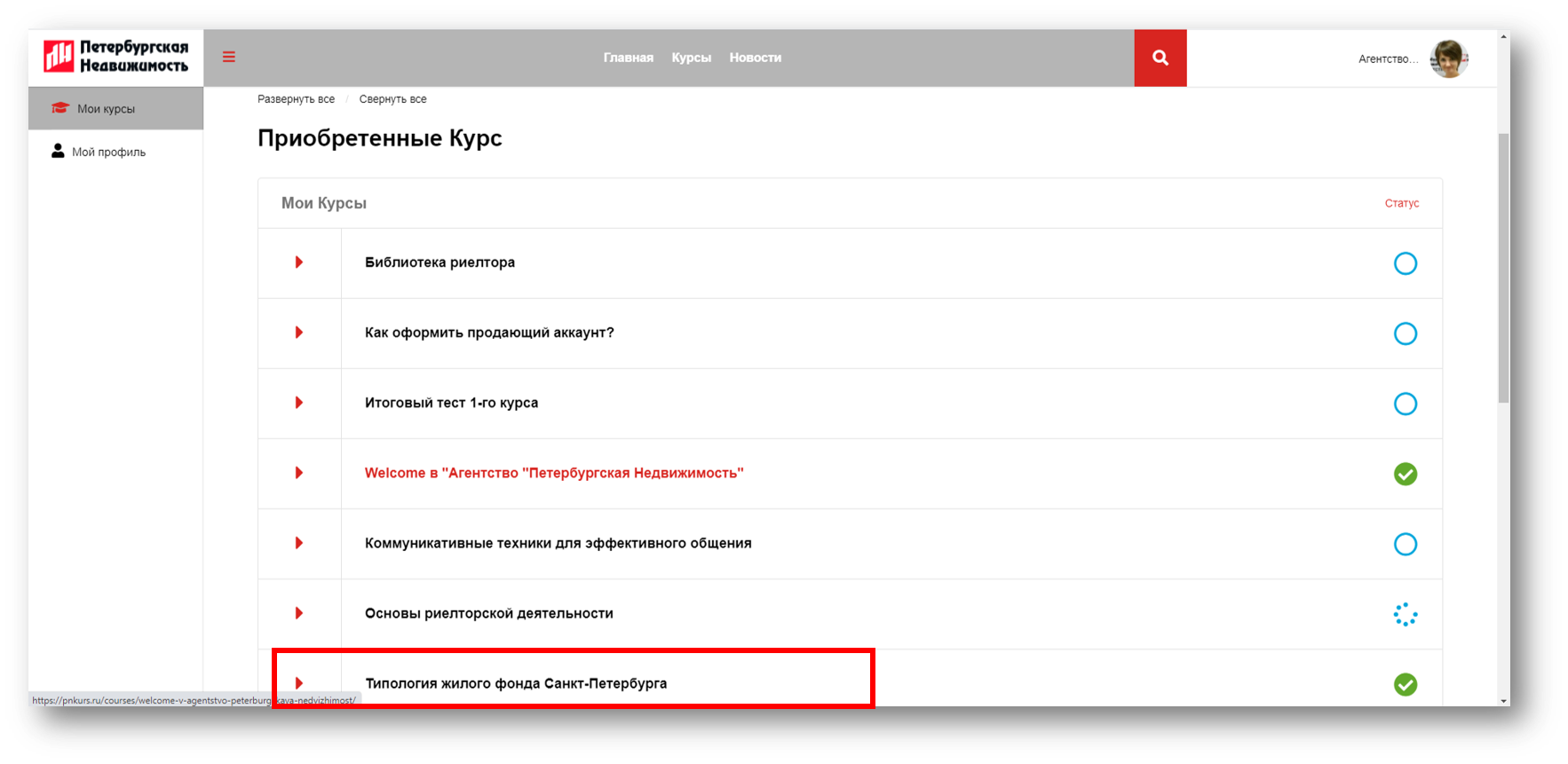The width and height of the screenshot is (1568, 764).
Task: Click green checkmark for Типология жилого фонда
Action: (x=1406, y=684)
